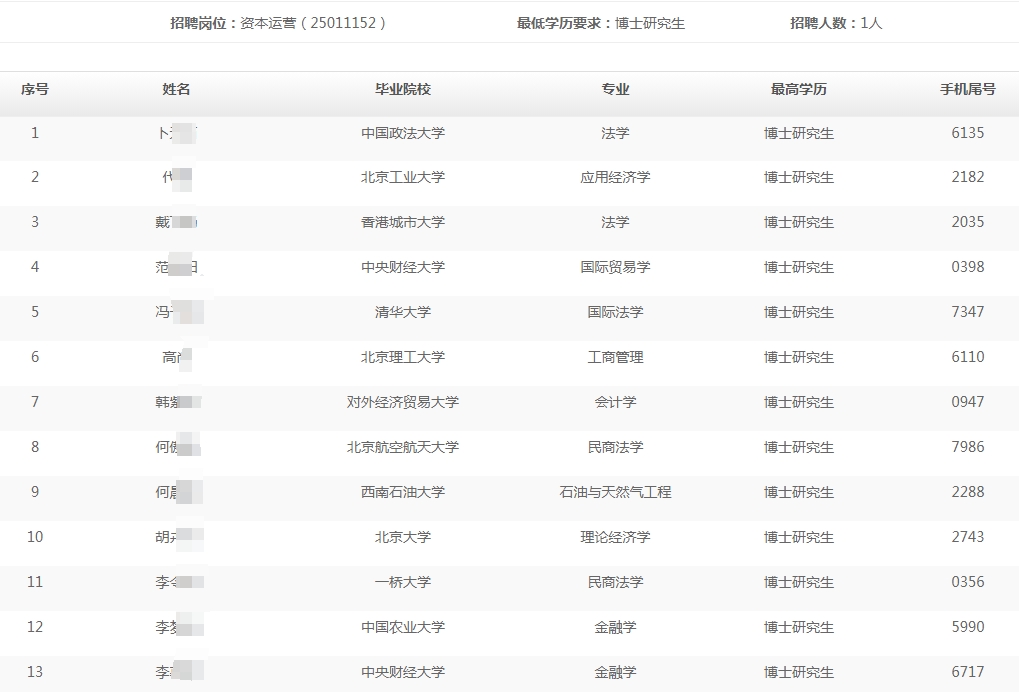Click the 毕业院校 column header

tap(402, 89)
